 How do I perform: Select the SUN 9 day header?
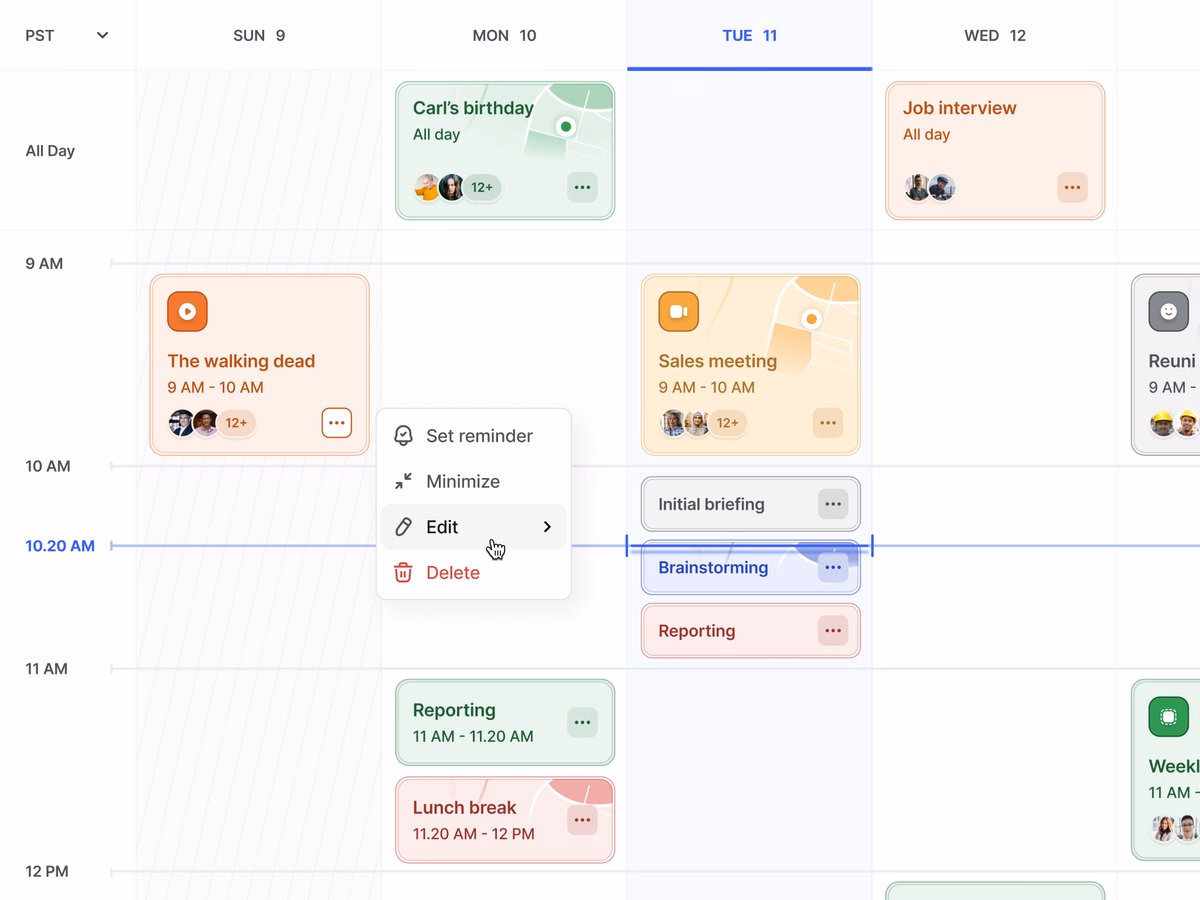click(259, 35)
